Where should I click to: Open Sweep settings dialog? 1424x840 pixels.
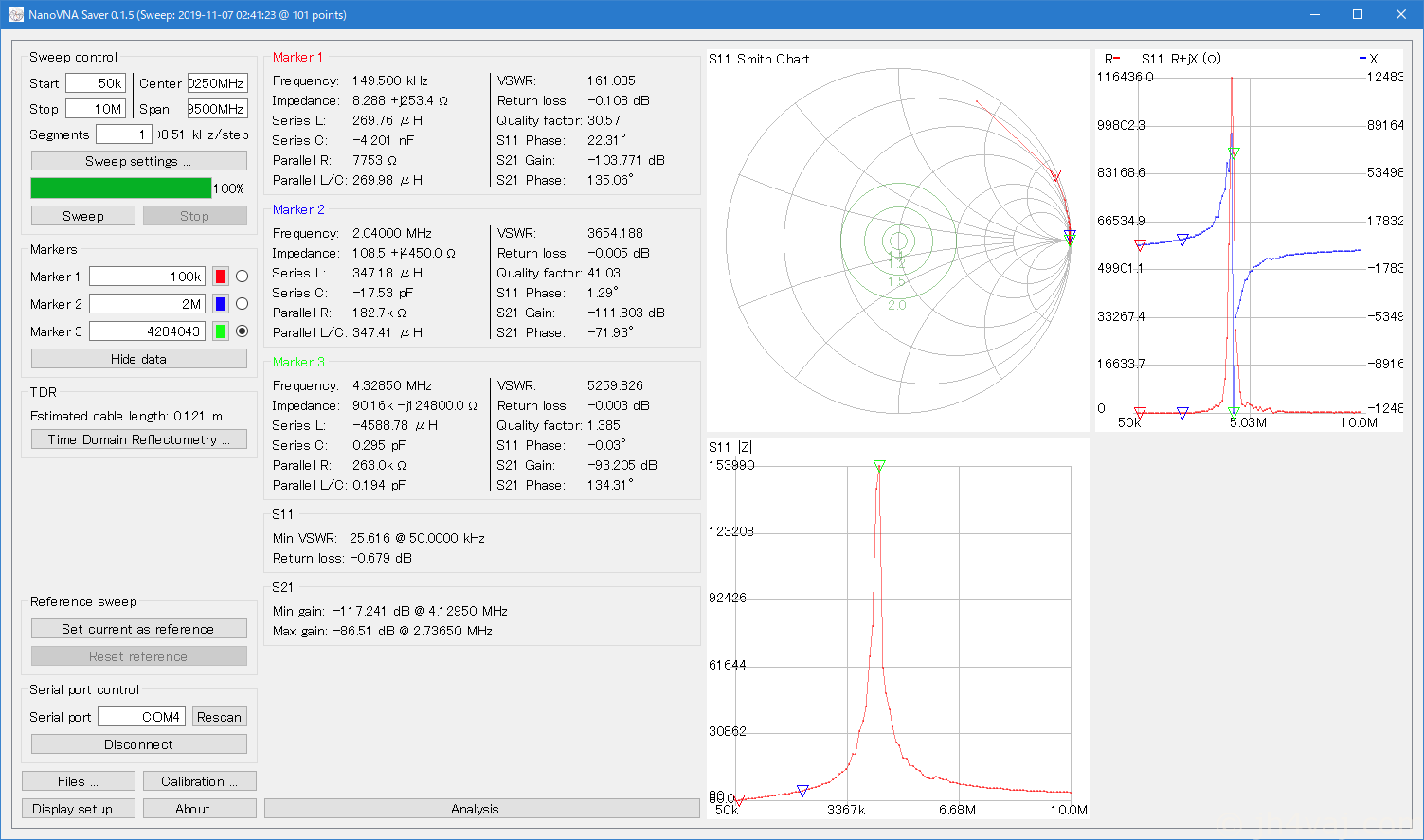[x=138, y=161]
